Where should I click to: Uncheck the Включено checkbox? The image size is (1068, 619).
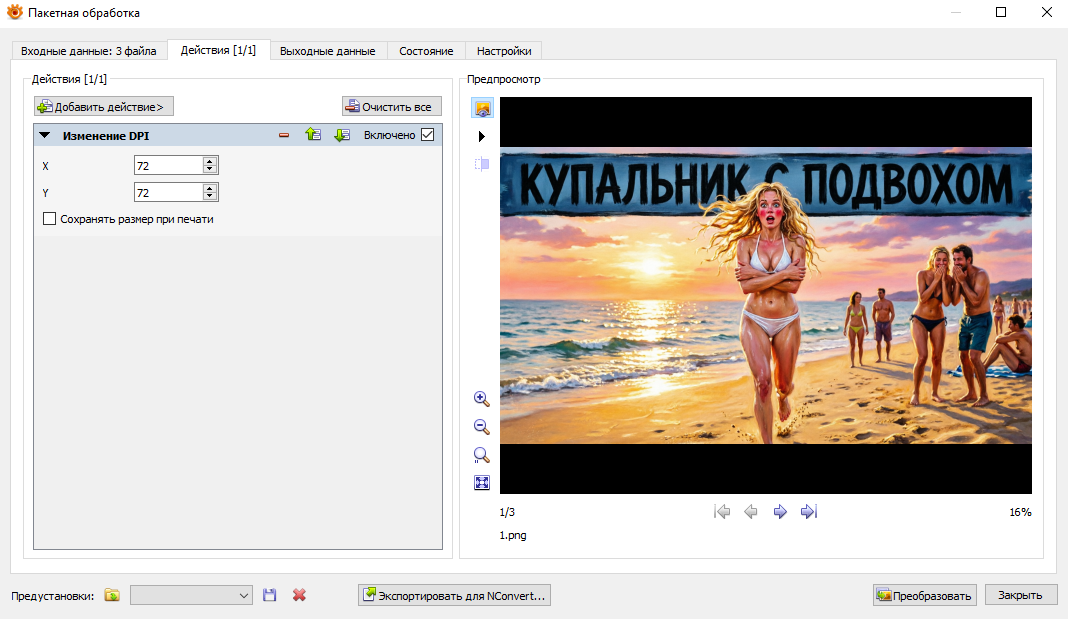pyautogui.click(x=428, y=135)
